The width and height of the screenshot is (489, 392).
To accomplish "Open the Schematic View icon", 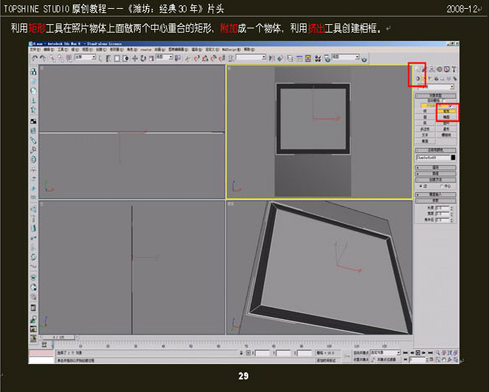I will (x=308, y=58).
